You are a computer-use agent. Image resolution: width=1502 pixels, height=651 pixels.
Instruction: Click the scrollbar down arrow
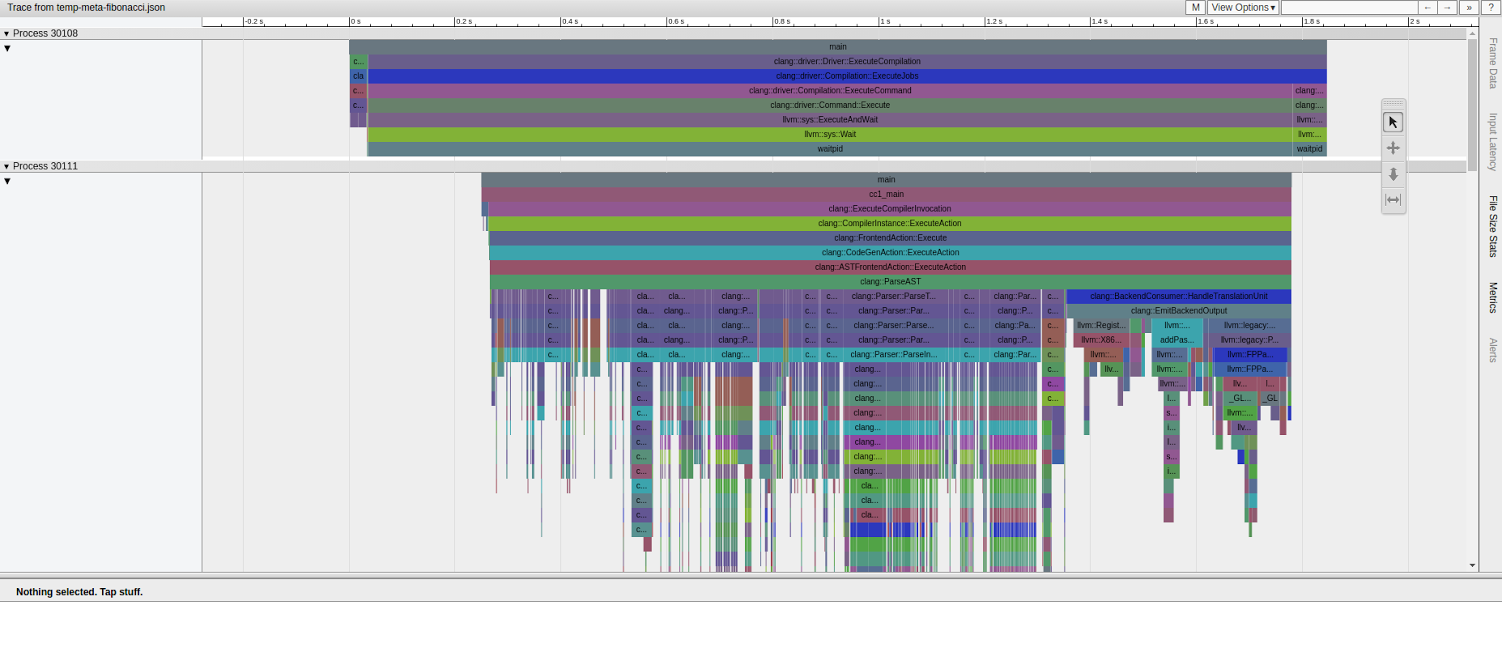[x=1472, y=566]
